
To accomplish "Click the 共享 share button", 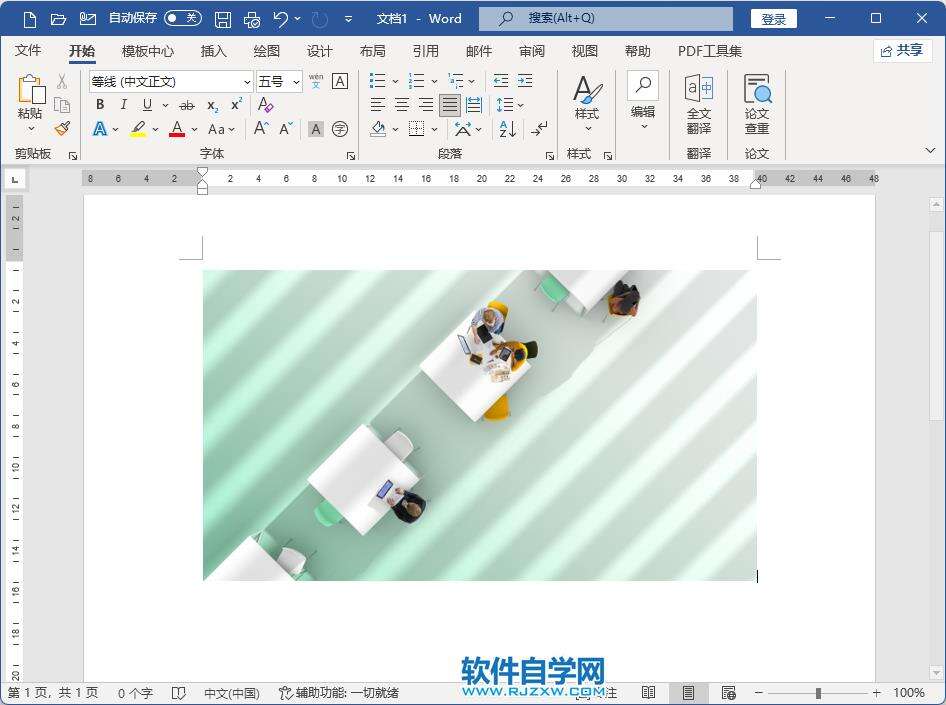I will point(902,51).
